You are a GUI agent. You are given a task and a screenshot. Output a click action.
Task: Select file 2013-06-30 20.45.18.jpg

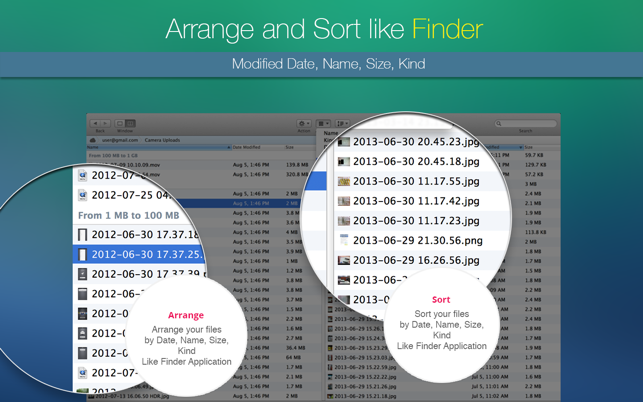point(416,162)
